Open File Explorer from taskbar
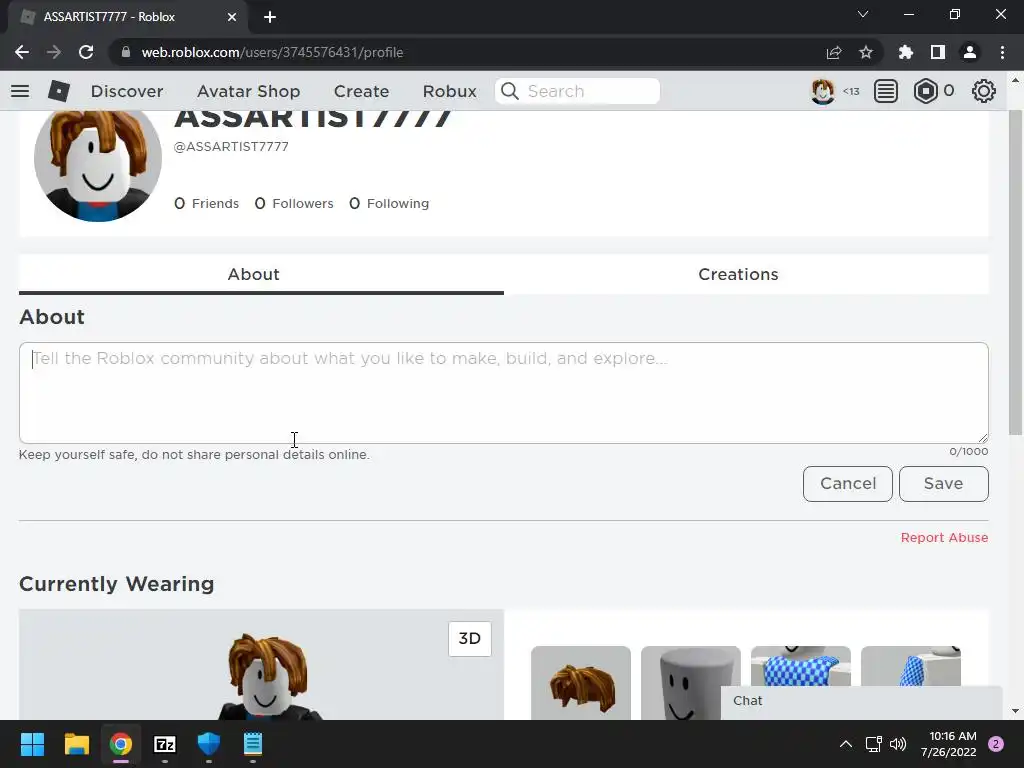This screenshot has height=768, width=1024. [76, 744]
